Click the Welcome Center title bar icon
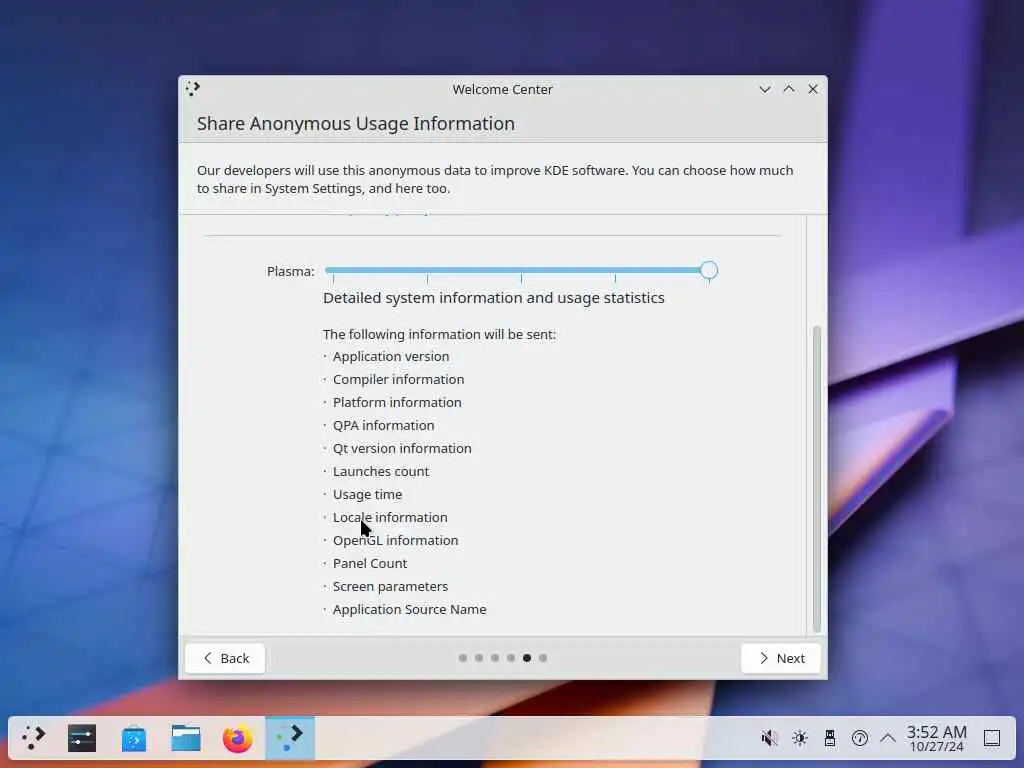Image resolution: width=1024 pixels, height=768 pixels. click(x=193, y=89)
